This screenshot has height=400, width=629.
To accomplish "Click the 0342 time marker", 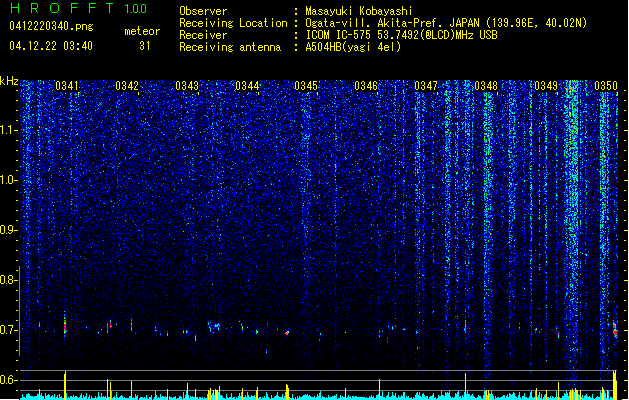I will [127, 86].
